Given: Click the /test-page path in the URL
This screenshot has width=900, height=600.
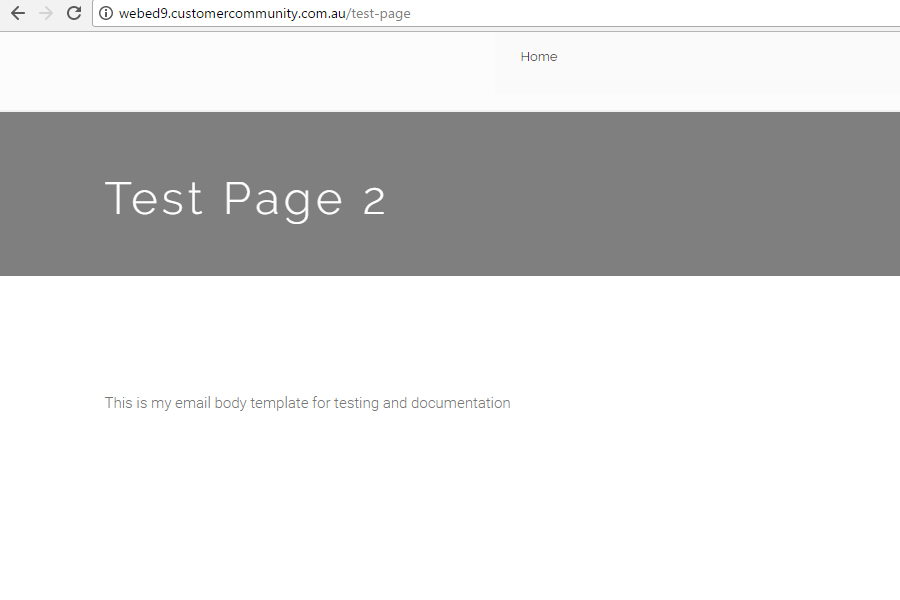Looking at the screenshot, I should [379, 14].
